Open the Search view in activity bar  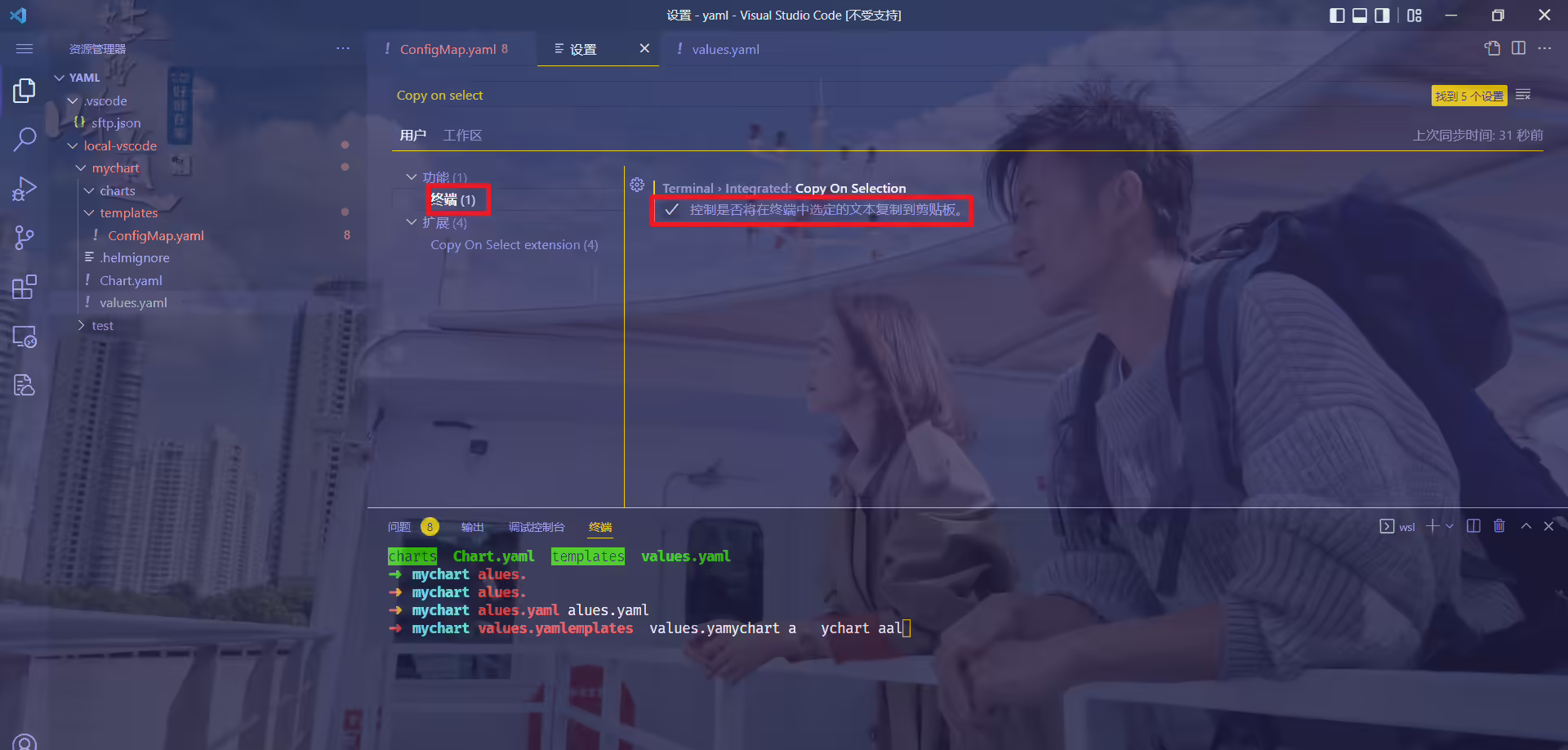24,139
